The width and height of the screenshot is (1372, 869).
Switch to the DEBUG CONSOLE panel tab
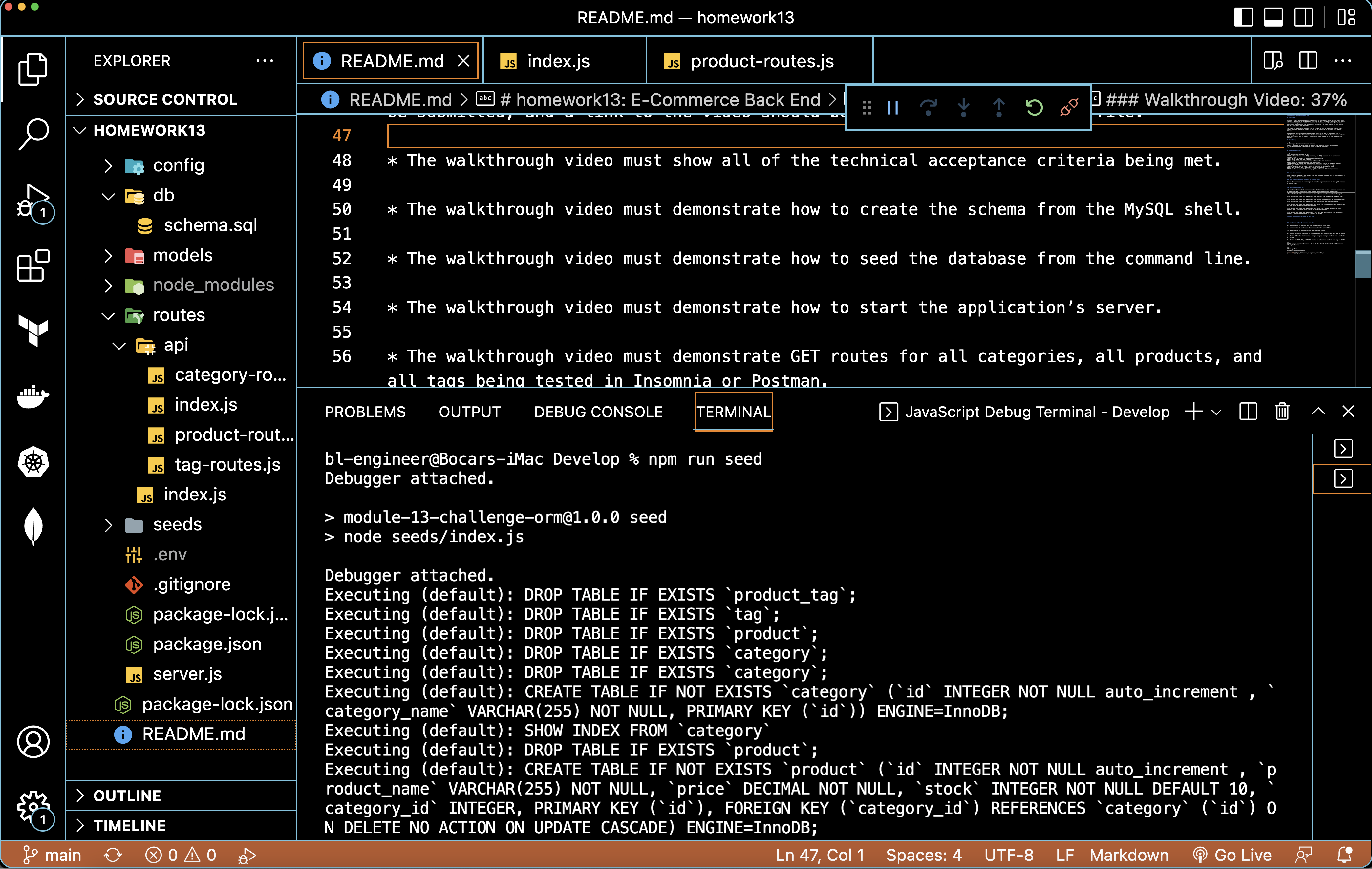click(598, 412)
